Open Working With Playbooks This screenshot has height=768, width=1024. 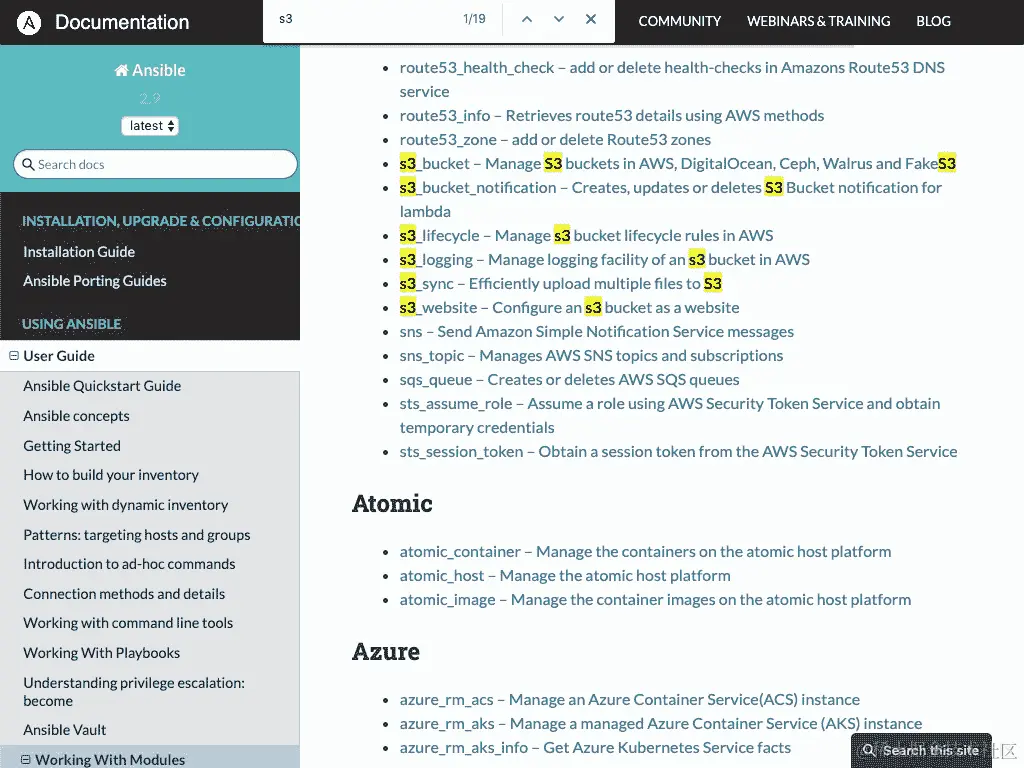click(x=101, y=653)
